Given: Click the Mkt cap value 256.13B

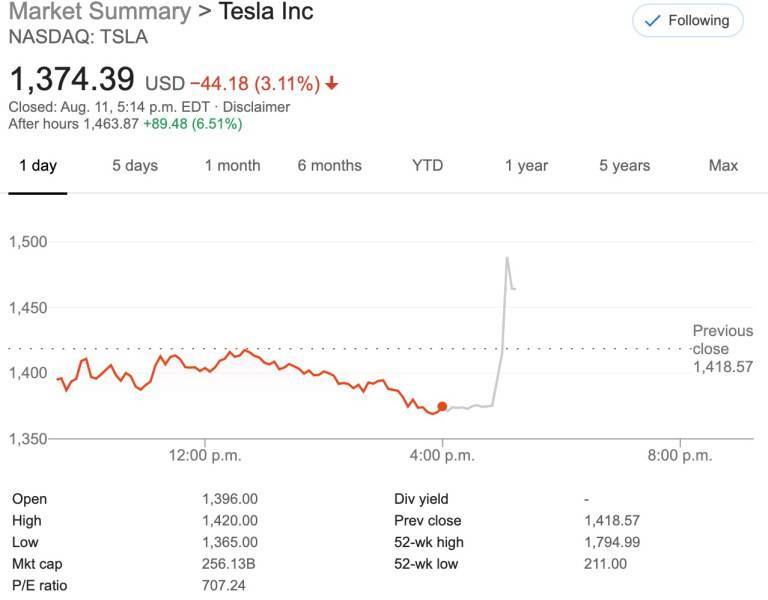Looking at the screenshot, I should pyautogui.click(x=229, y=563).
